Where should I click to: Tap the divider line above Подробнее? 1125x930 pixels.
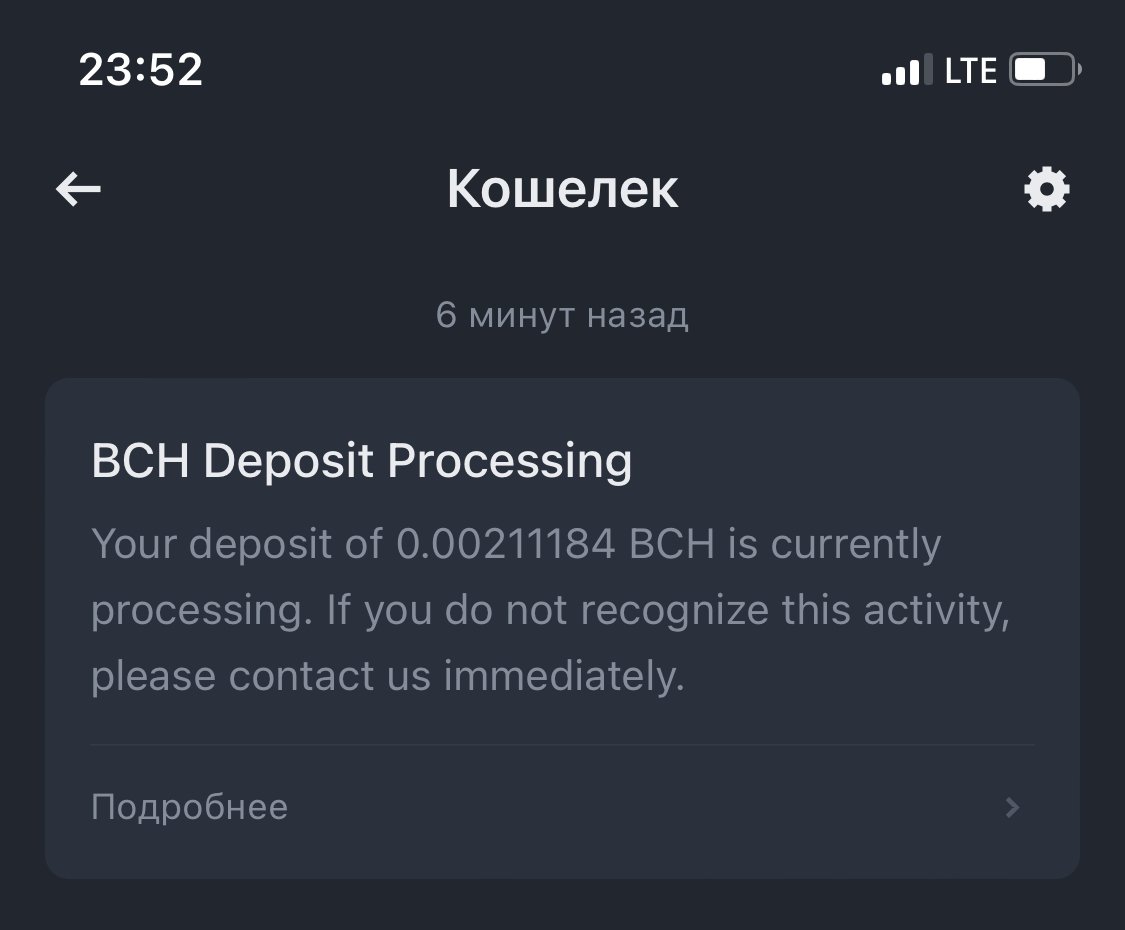pos(562,745)
